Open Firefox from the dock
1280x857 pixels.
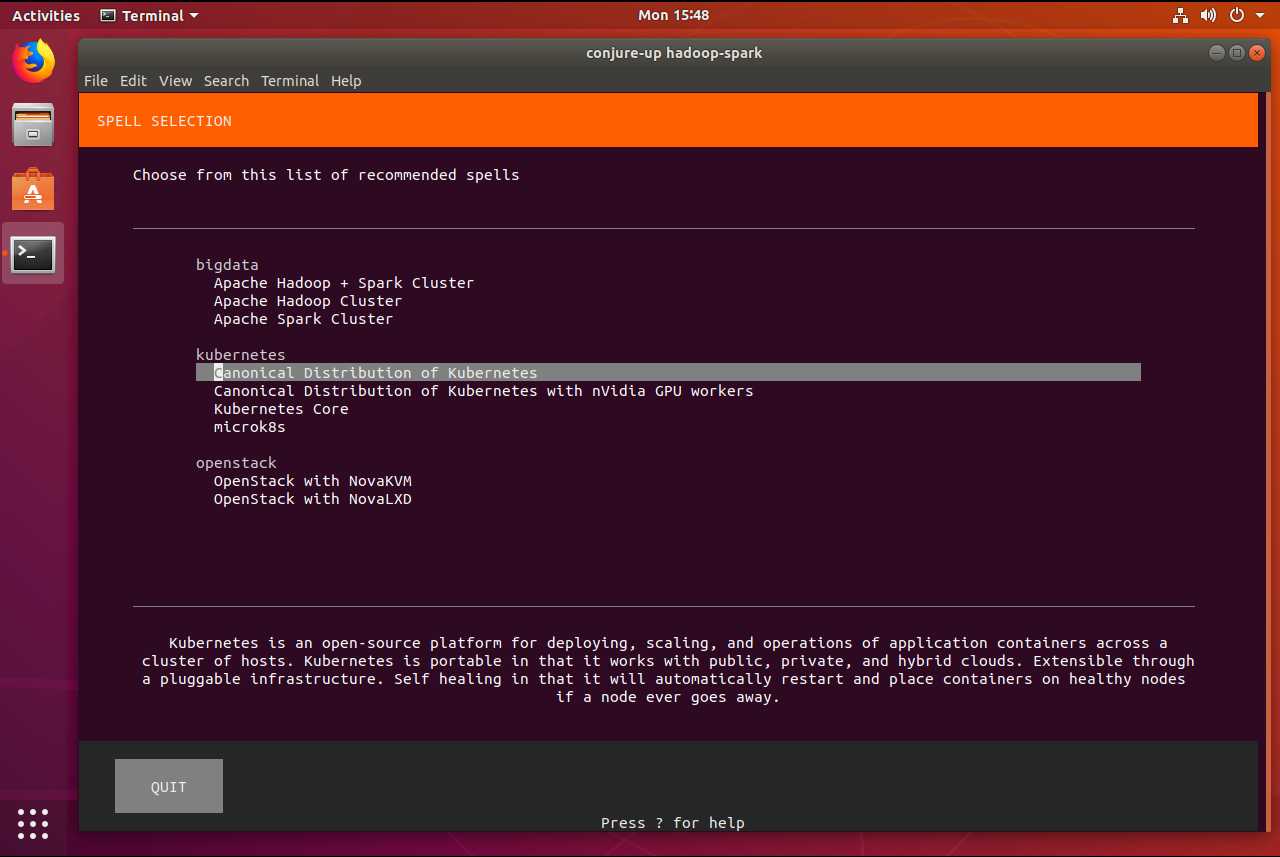[x=33, y=61]
